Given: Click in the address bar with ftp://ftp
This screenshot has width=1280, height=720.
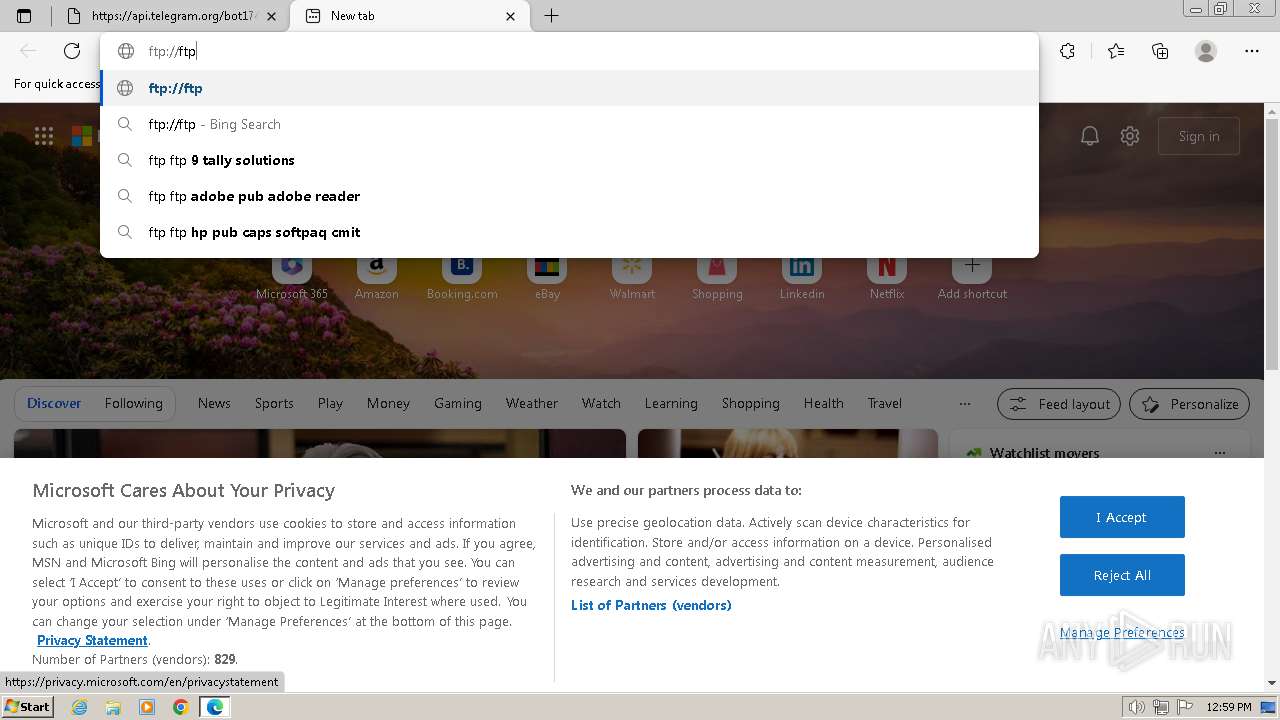Looking at the screenshot, I should (570, 51).
